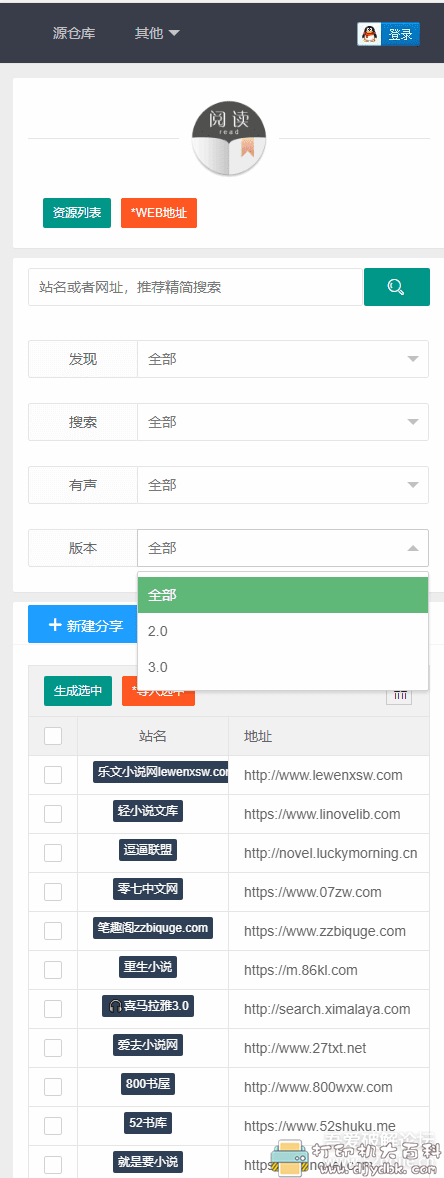Check the 乐文小说网 row checkbox
The image size is (444, 1178).
point(53,775)
